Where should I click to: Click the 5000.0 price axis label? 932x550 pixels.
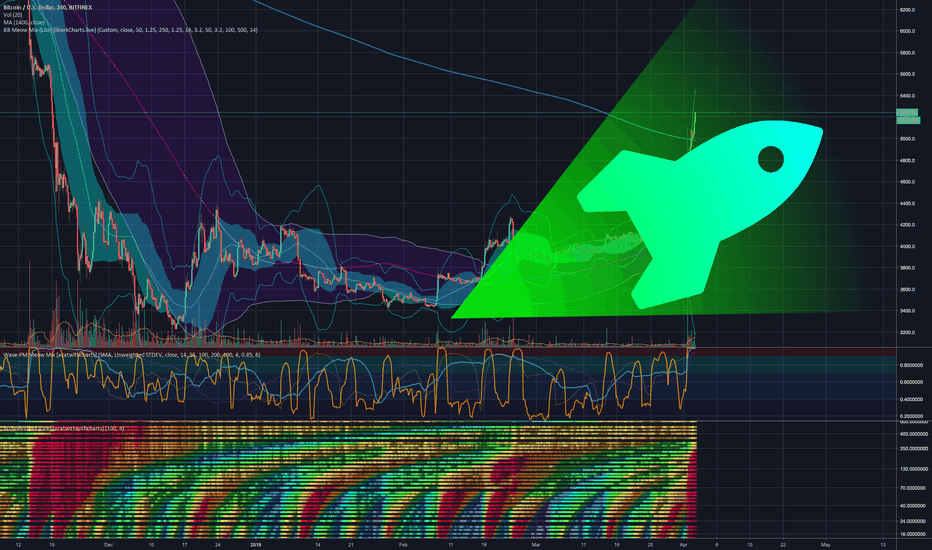[x=907, y=139]
